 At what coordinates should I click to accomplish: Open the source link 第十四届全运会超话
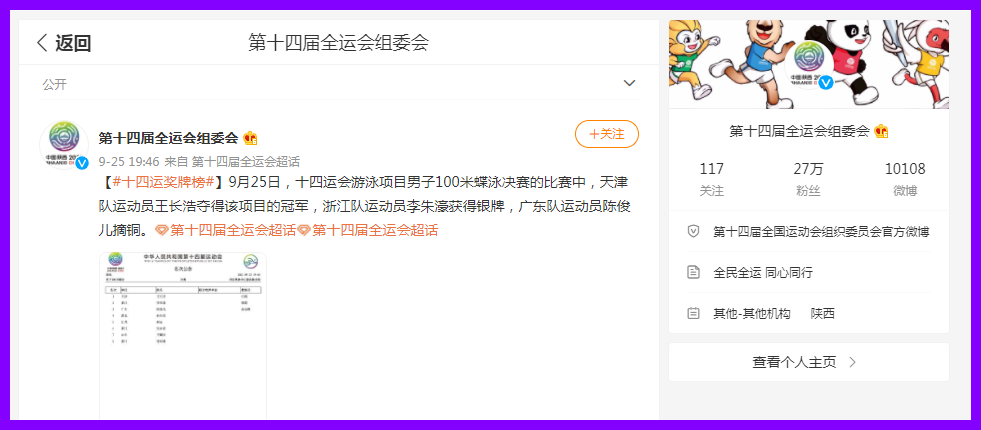(245, 161)
